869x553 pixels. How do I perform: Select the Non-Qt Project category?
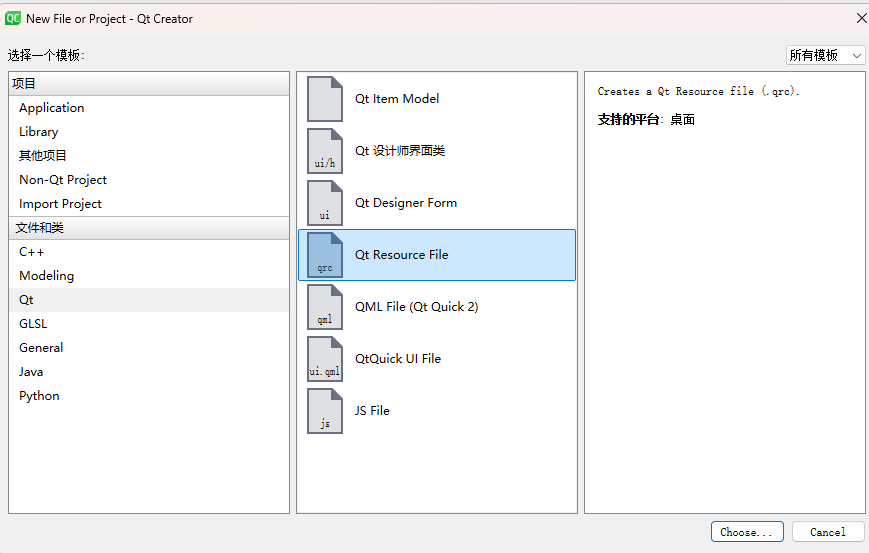pyautogui.click(x=149, y=180)
